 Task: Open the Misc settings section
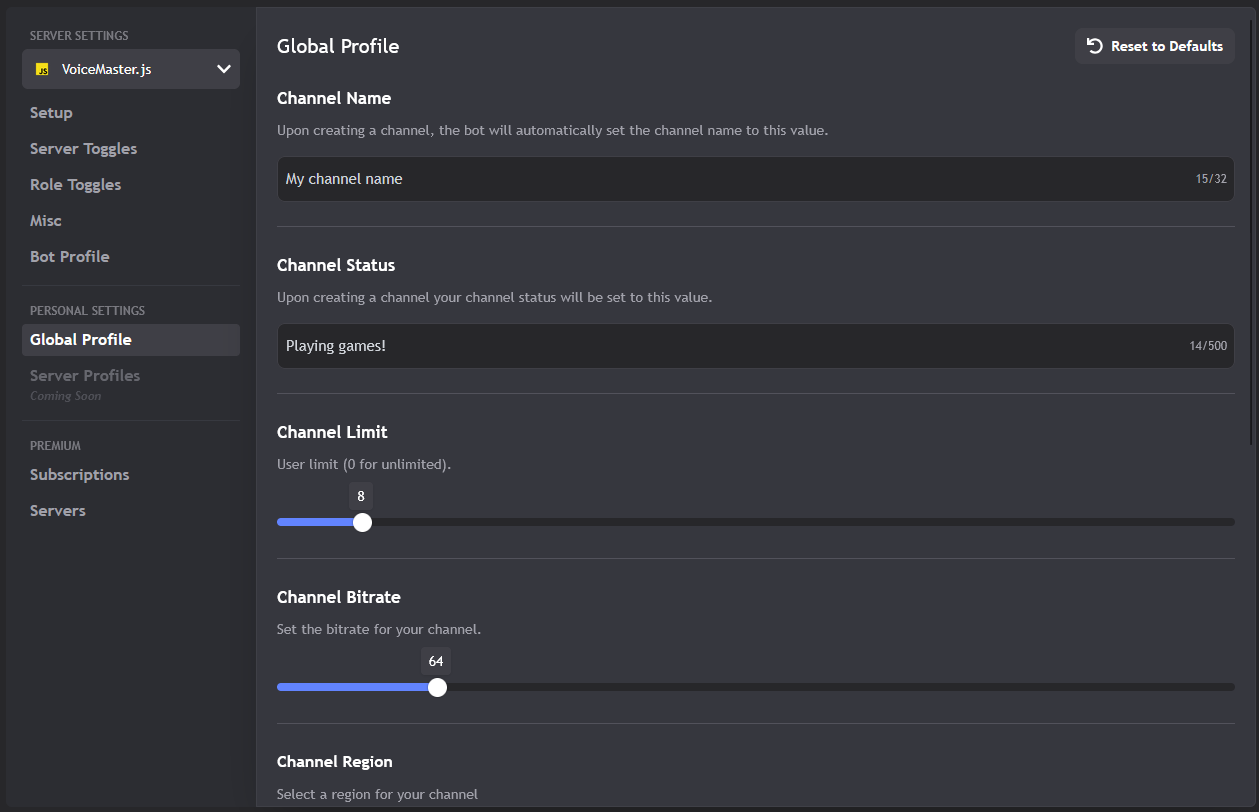[x=45, y=220]
